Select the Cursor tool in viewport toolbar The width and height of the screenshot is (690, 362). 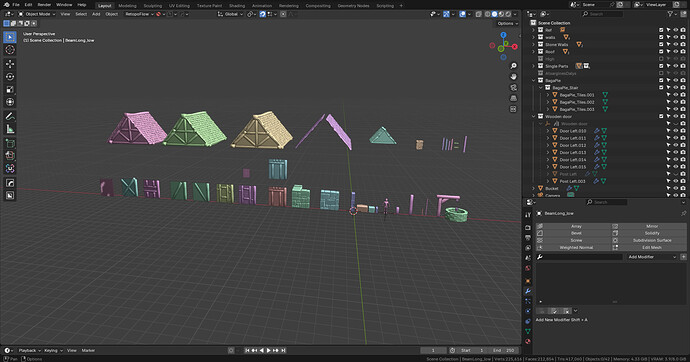click(10, 50)
